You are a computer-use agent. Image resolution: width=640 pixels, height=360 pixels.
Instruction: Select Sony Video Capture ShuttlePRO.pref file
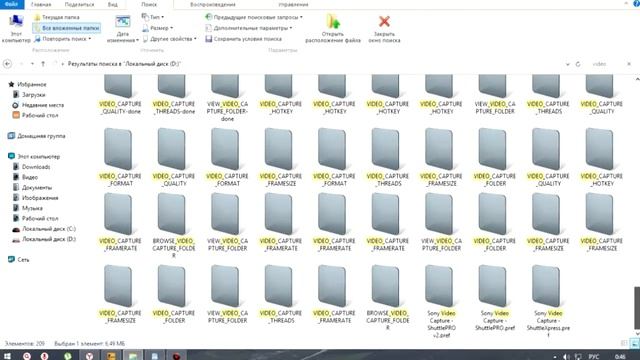point(494,298)
